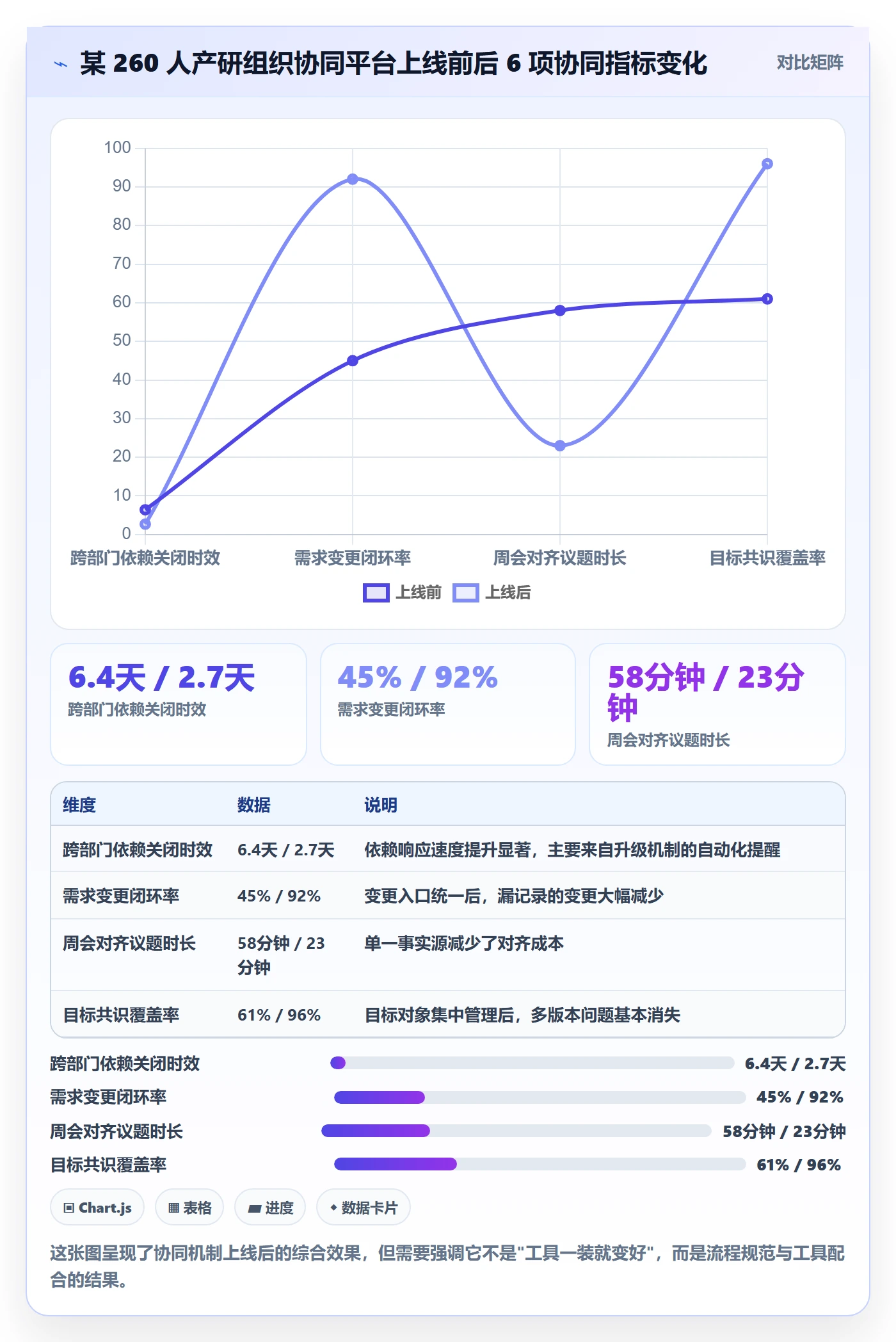896x1342 pixels.
Task: Select the 45% / 92% data card
Action: (x=448, y=704)
